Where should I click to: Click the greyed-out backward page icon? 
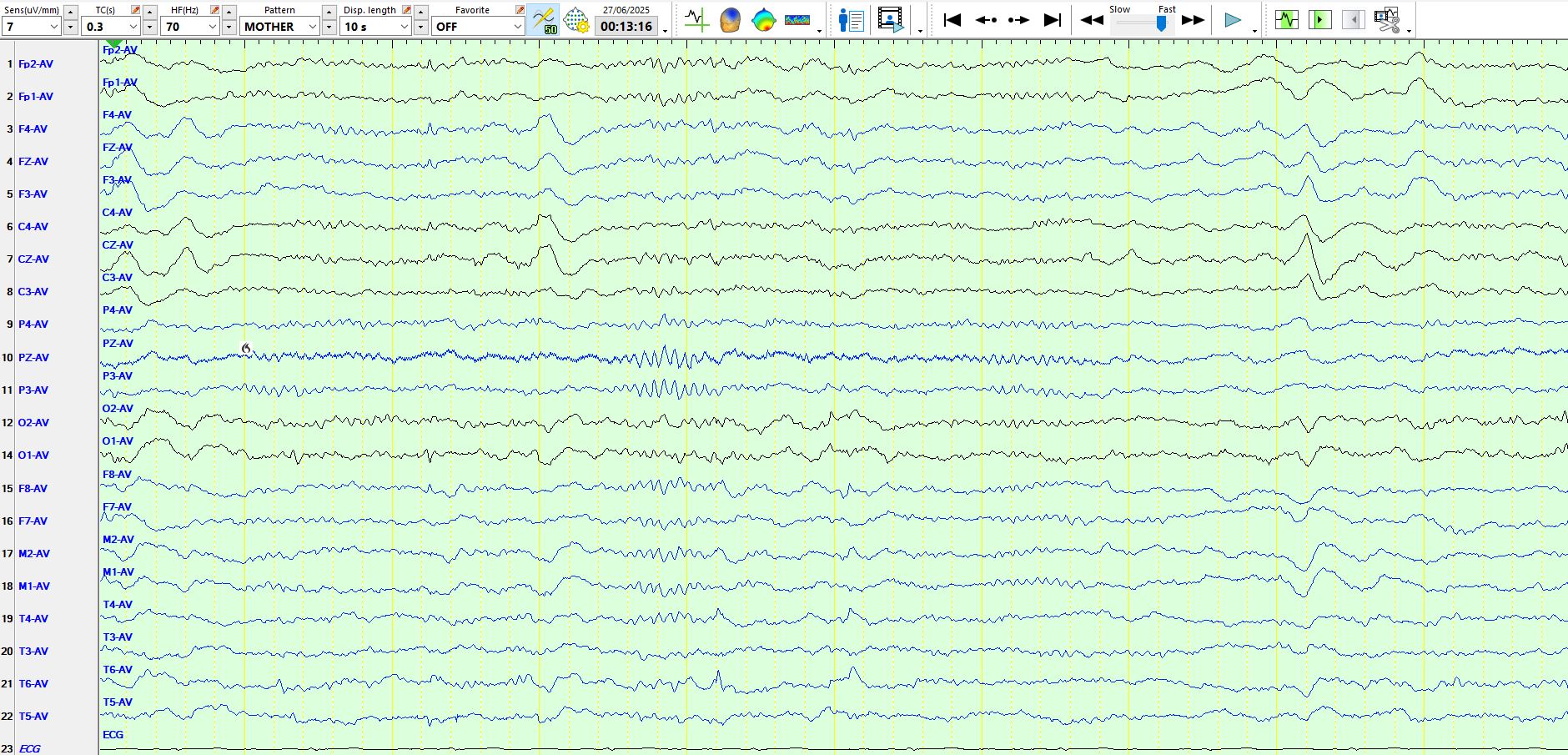(x=1354, y=19)
